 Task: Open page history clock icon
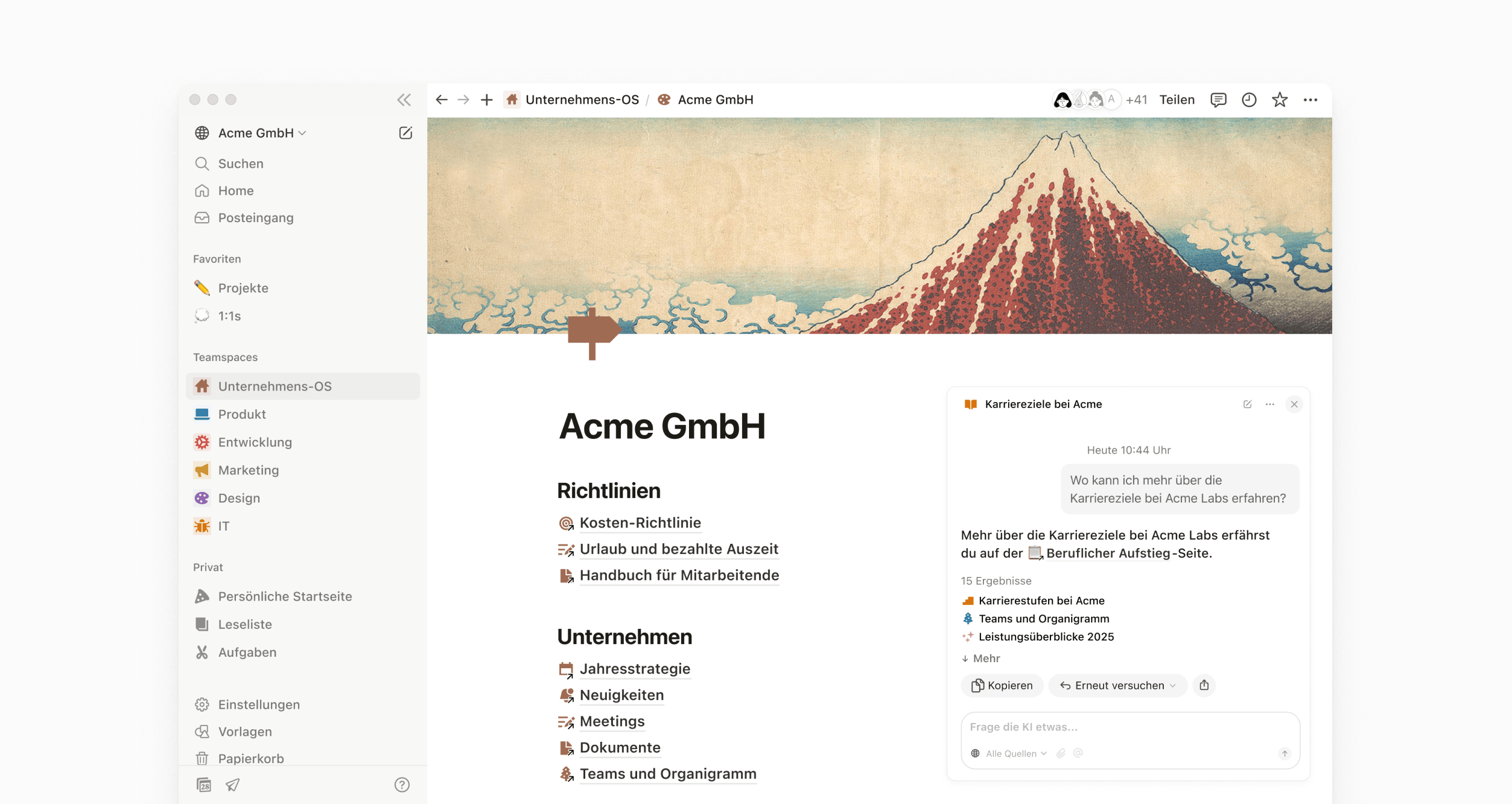pos(1249,100)
